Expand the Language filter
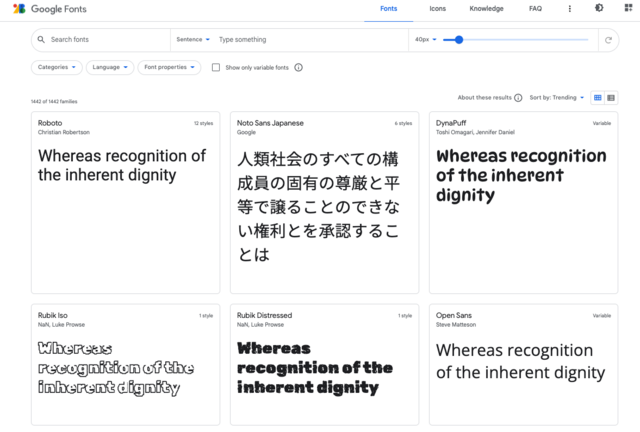This screenshot has height=432, width=640. click(110, 67)
